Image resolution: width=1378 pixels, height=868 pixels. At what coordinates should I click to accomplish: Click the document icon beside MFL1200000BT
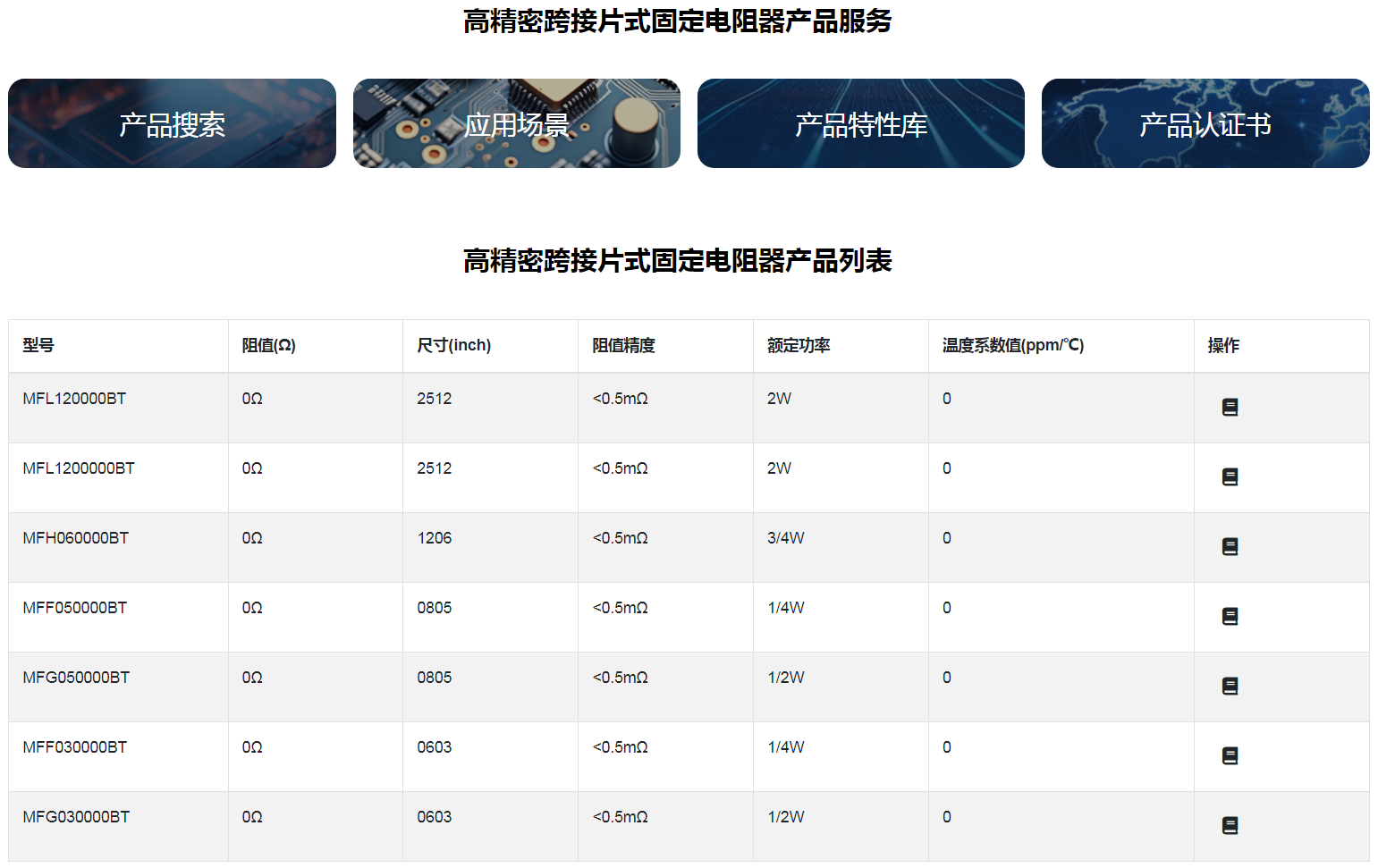1230,476
